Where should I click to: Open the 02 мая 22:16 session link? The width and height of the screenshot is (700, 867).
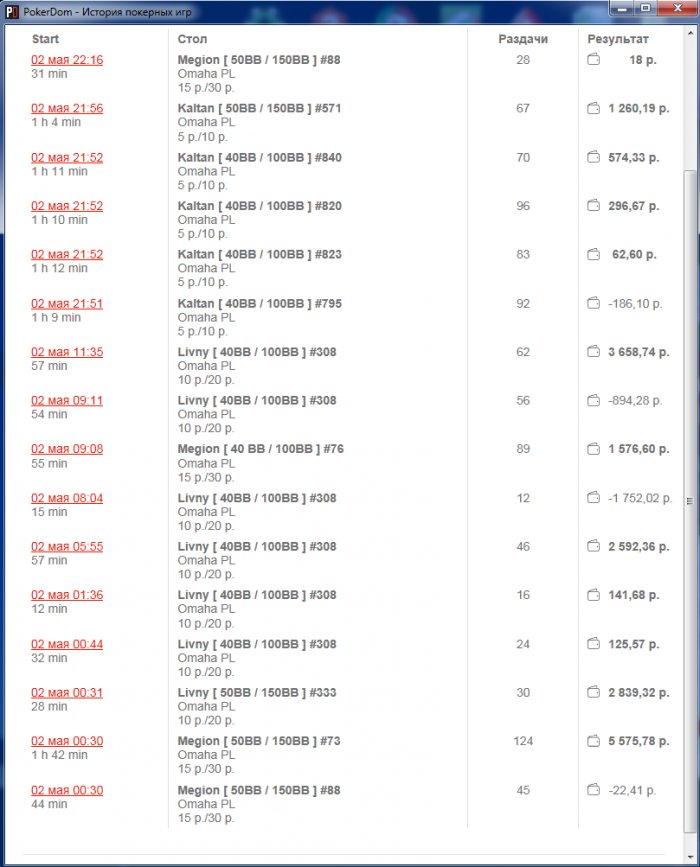tap(67, 60)
